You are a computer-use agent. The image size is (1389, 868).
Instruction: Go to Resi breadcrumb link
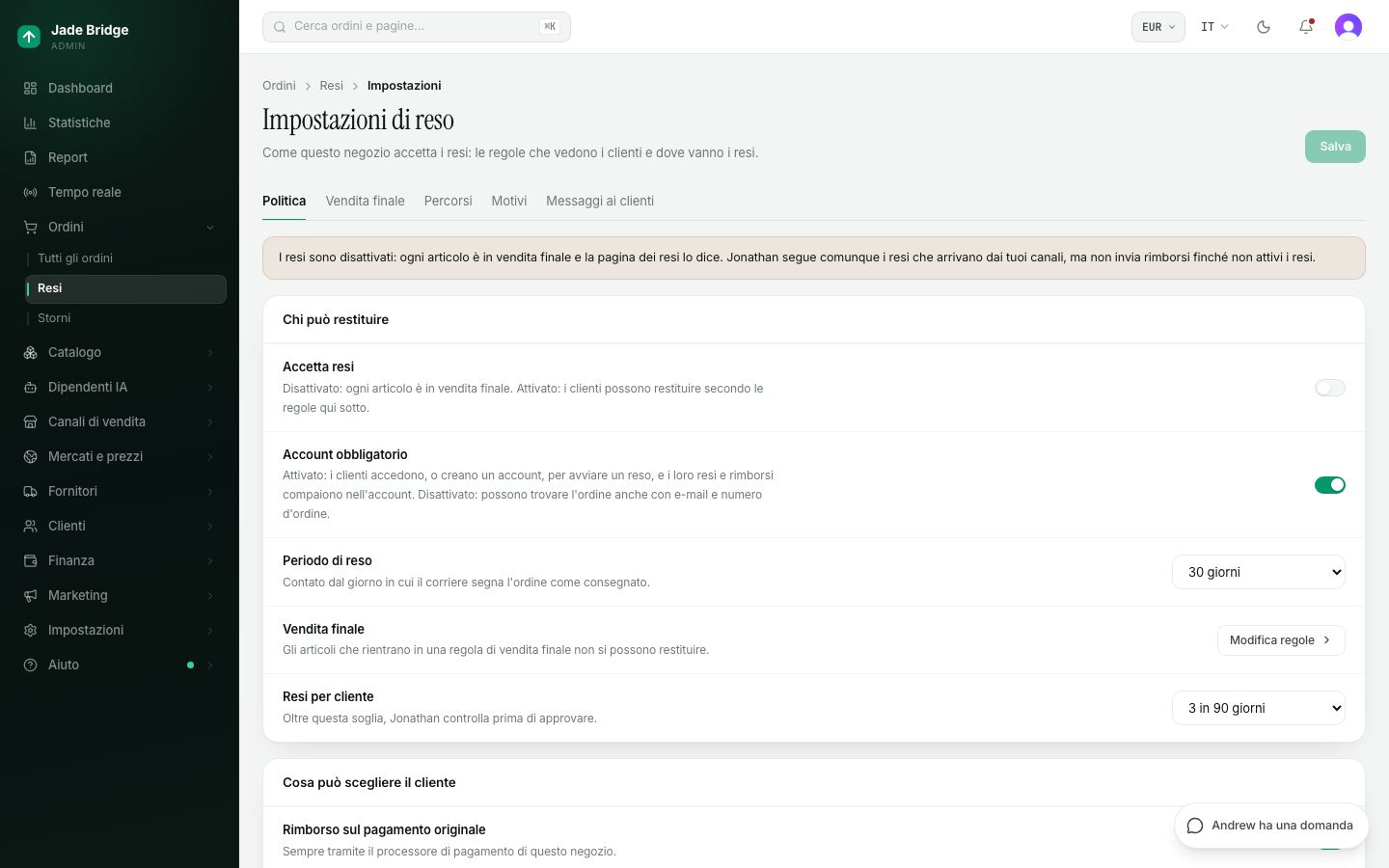332,86
